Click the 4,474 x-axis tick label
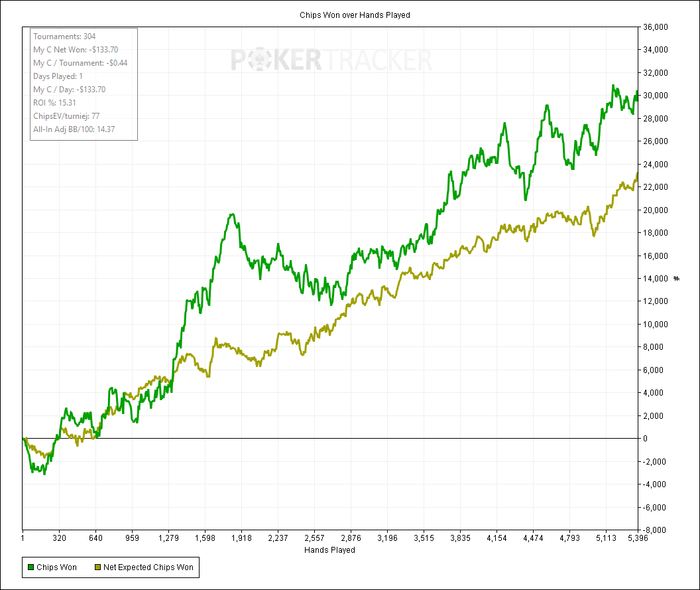Viewport: 700px width, 590px height. pyautogui.click(x=533, y=538)
